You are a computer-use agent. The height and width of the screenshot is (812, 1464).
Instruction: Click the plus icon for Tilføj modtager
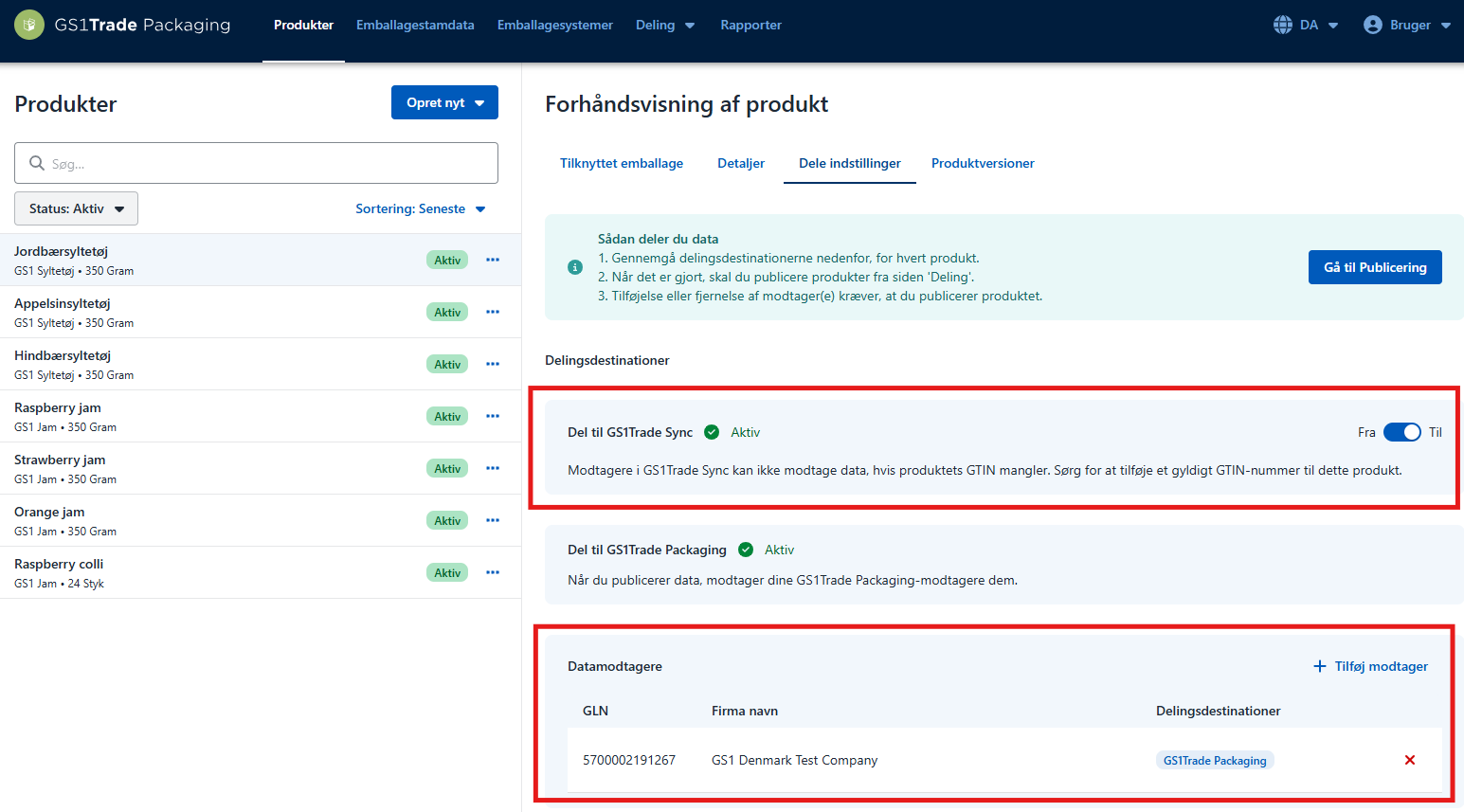click(1320, 666)
